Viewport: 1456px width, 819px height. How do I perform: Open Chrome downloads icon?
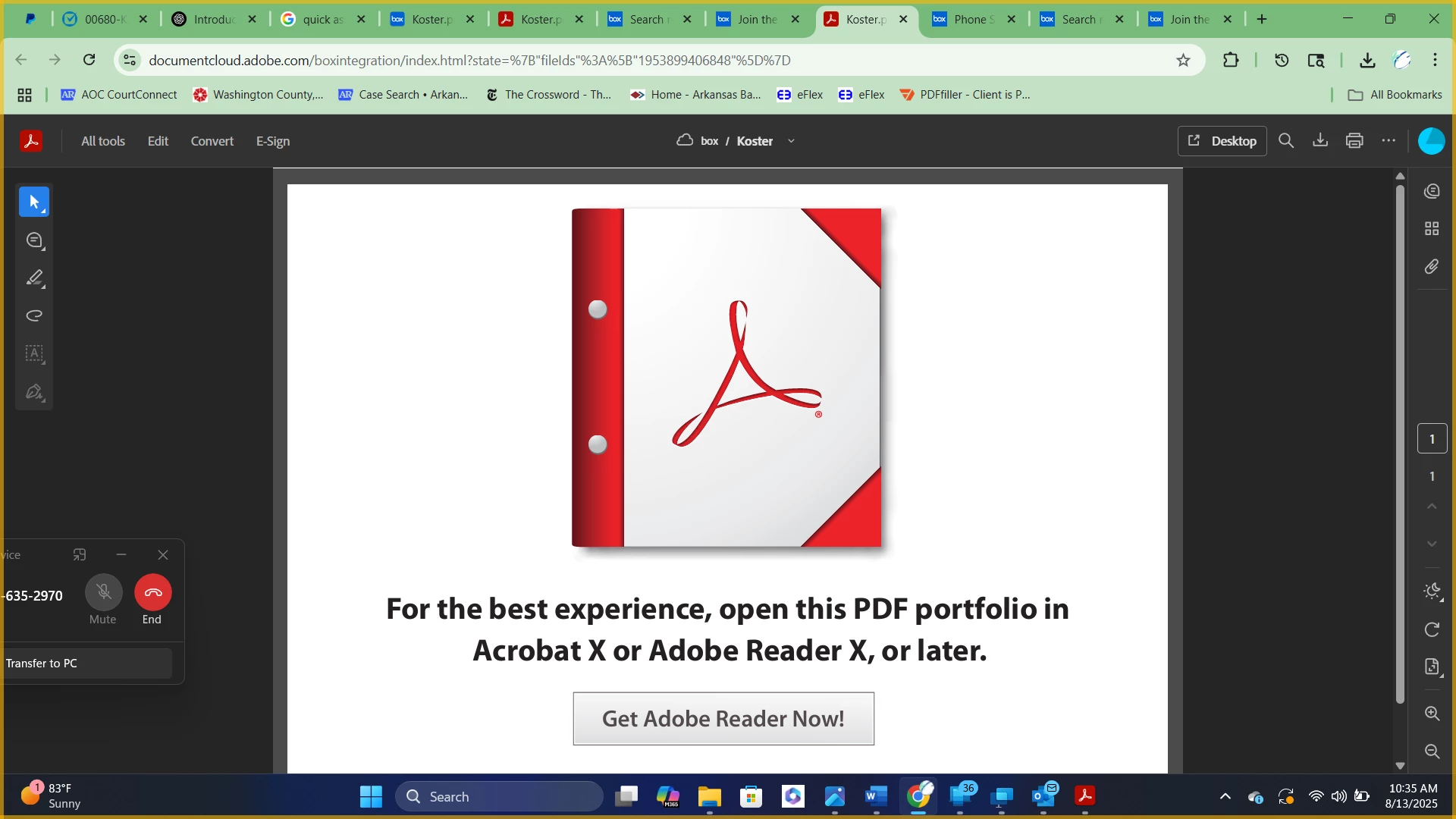(x=1367, y=60)
